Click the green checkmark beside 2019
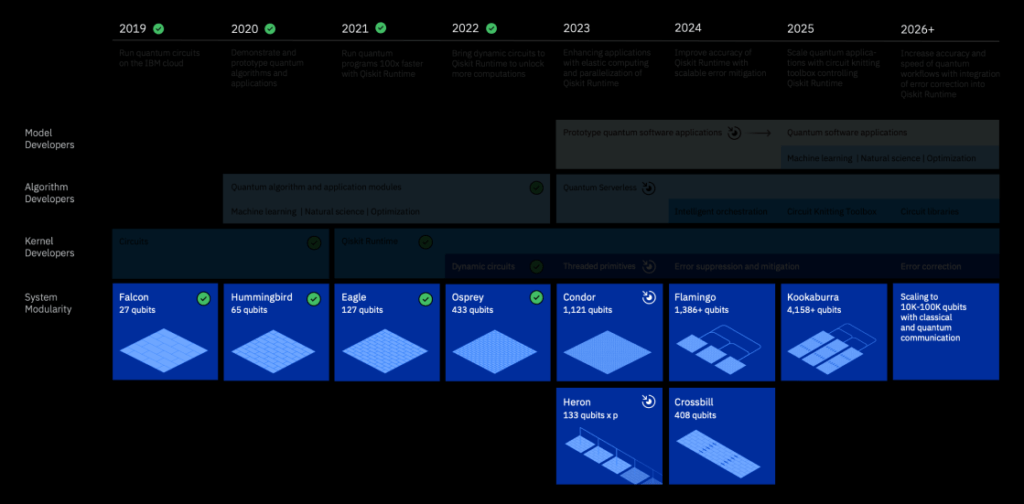The height and width of the screenshot is (504, 1024). pos(159,29)
